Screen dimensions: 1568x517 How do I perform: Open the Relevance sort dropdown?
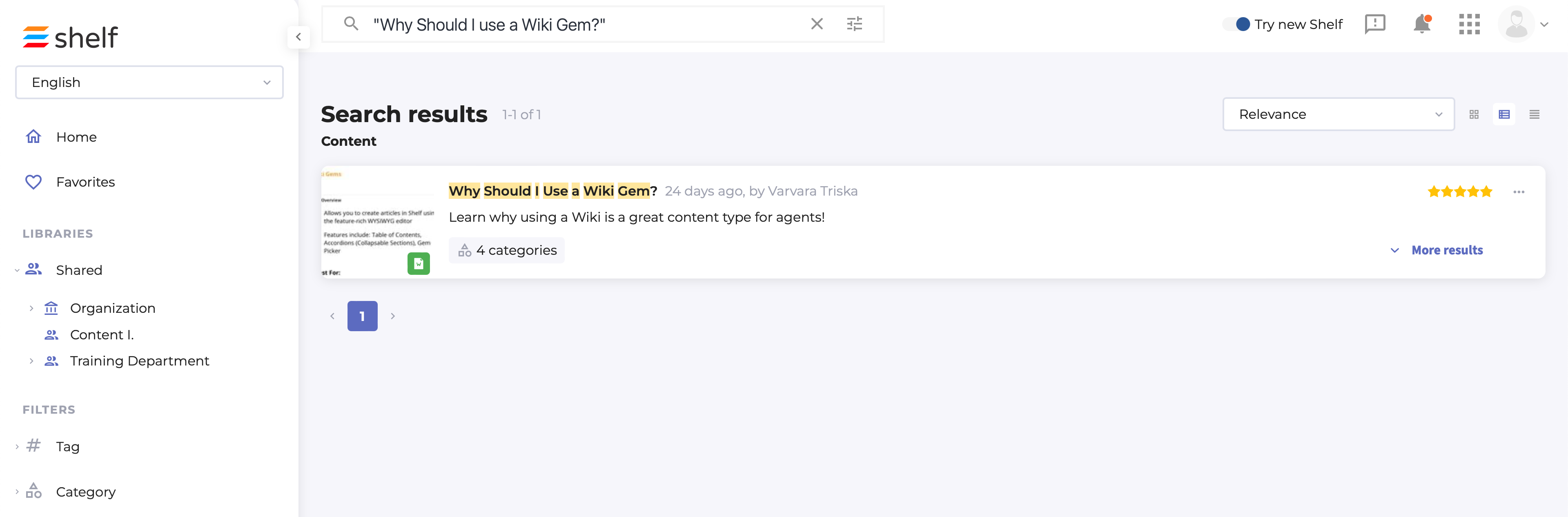[1339, 114]
